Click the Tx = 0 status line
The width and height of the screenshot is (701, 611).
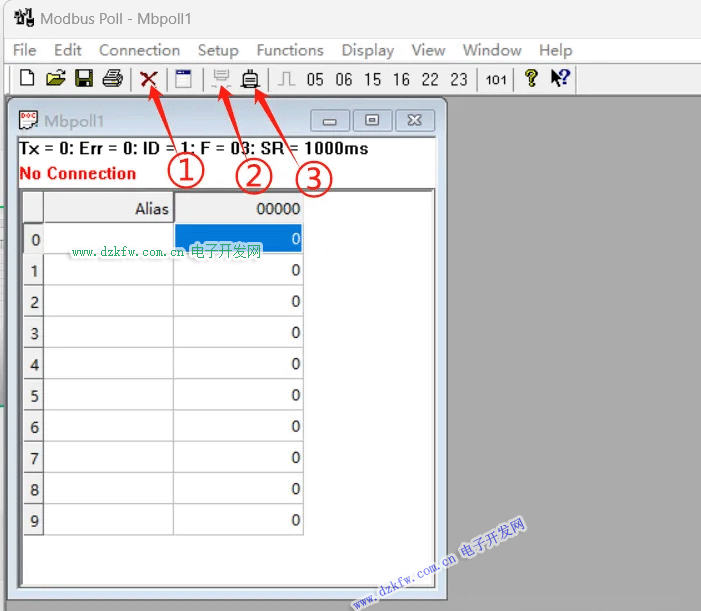[x=194, y=148]
